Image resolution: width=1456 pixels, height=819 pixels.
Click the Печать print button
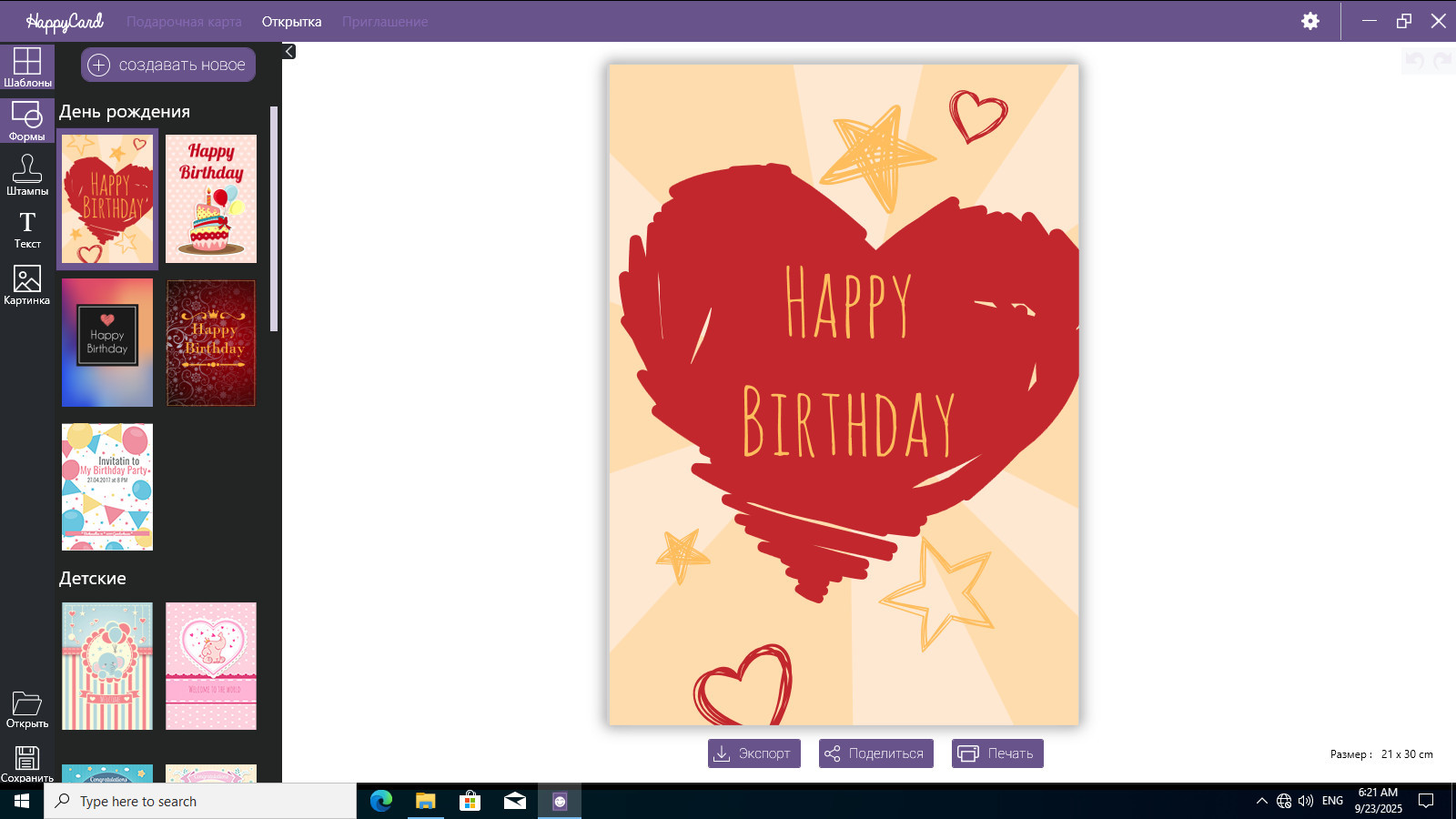(x=997, y=753)
